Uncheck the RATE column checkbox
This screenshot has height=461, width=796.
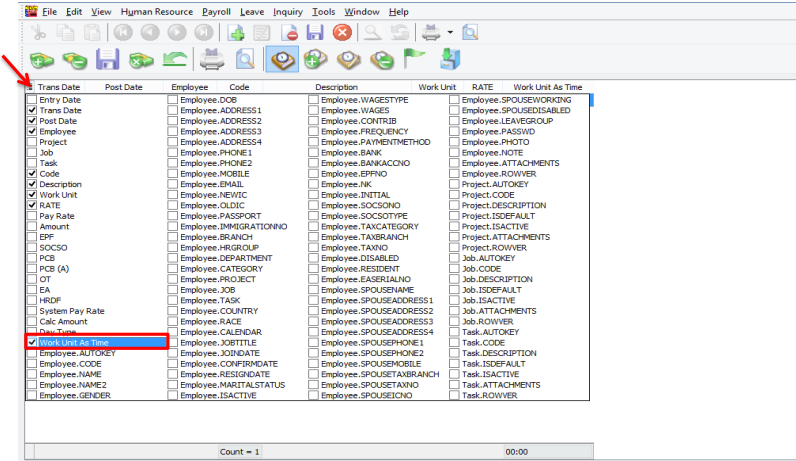[32, 205]
